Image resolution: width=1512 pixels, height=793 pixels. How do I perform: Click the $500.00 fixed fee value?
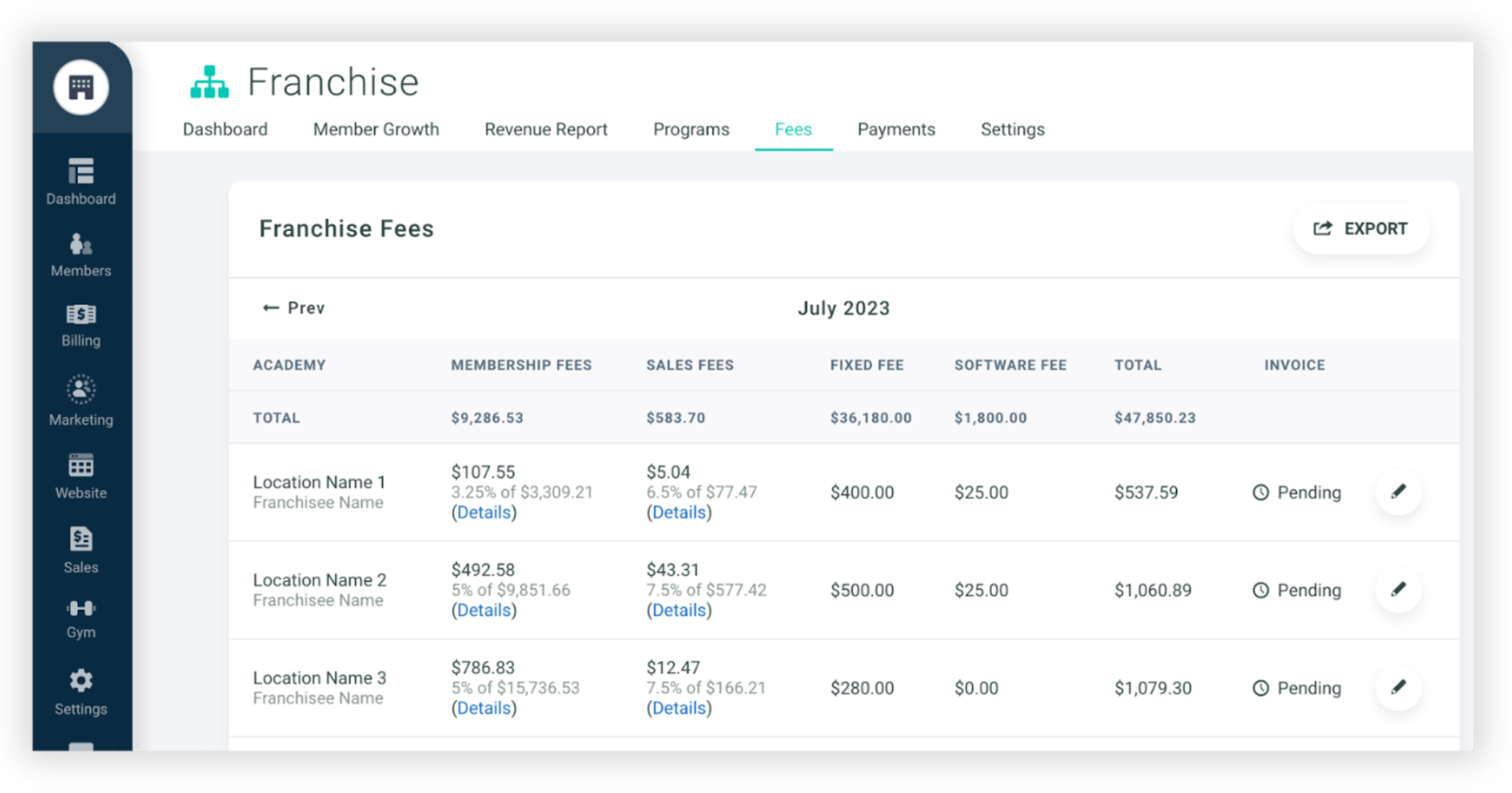862,590
